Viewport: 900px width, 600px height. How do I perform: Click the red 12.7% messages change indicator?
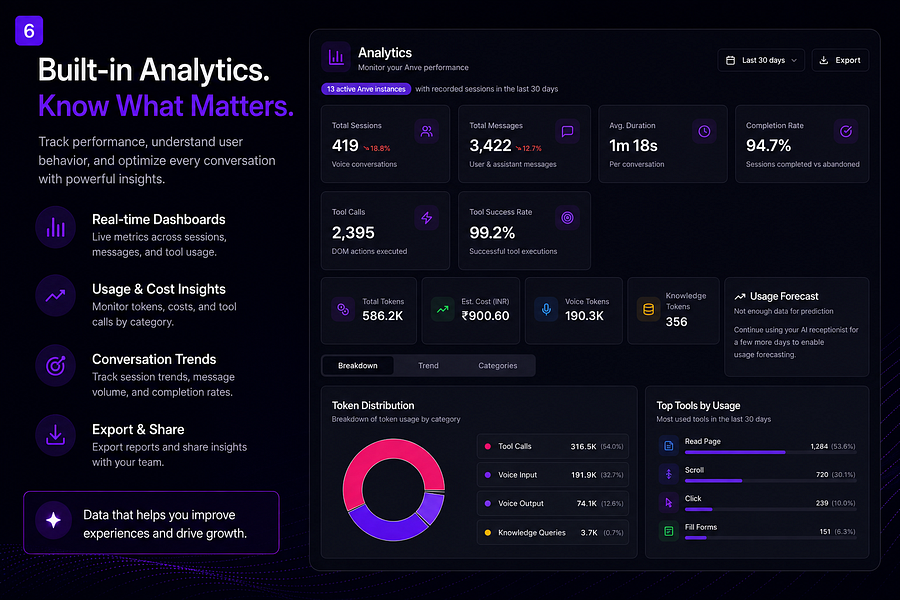(x=529, y=148)
